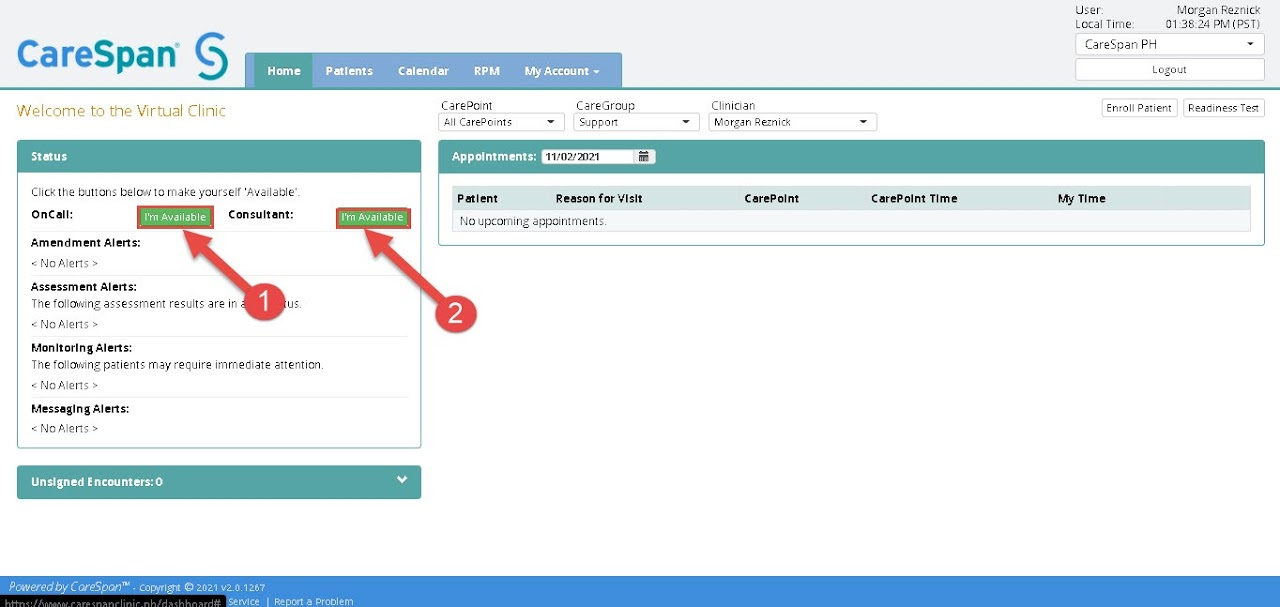Open the RPM tab

(x=487, y=71)
